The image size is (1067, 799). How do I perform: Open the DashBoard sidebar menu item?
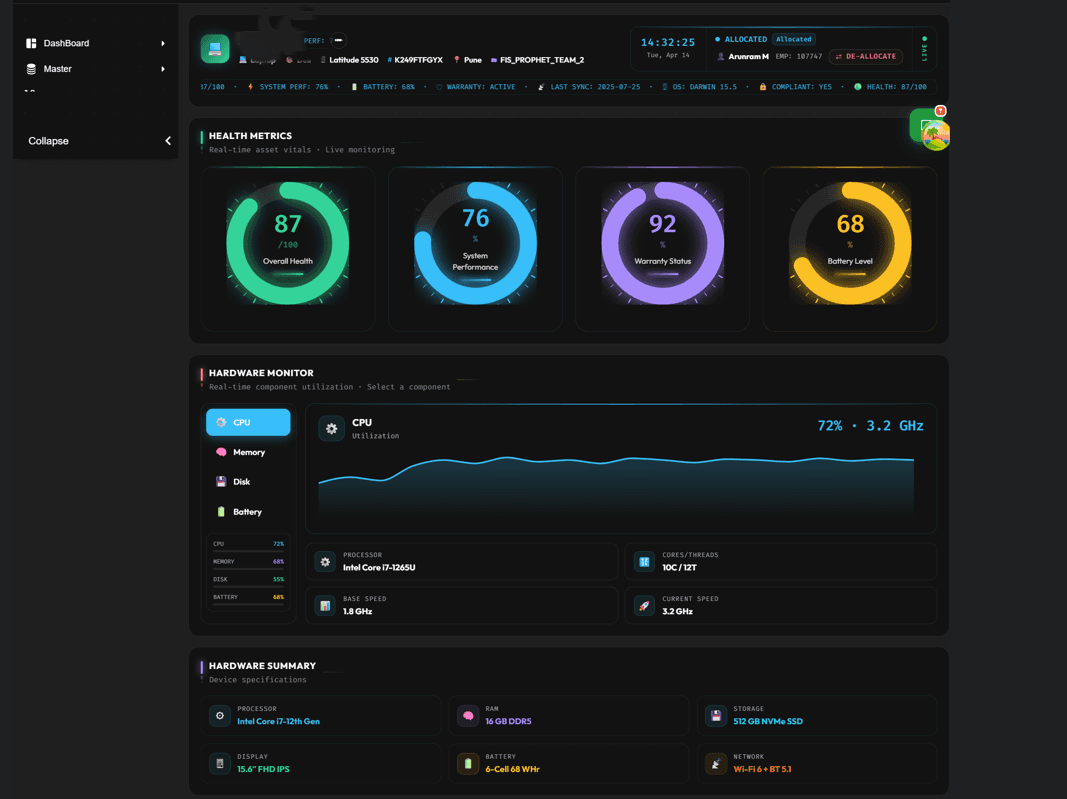click(x=95, y=43)
